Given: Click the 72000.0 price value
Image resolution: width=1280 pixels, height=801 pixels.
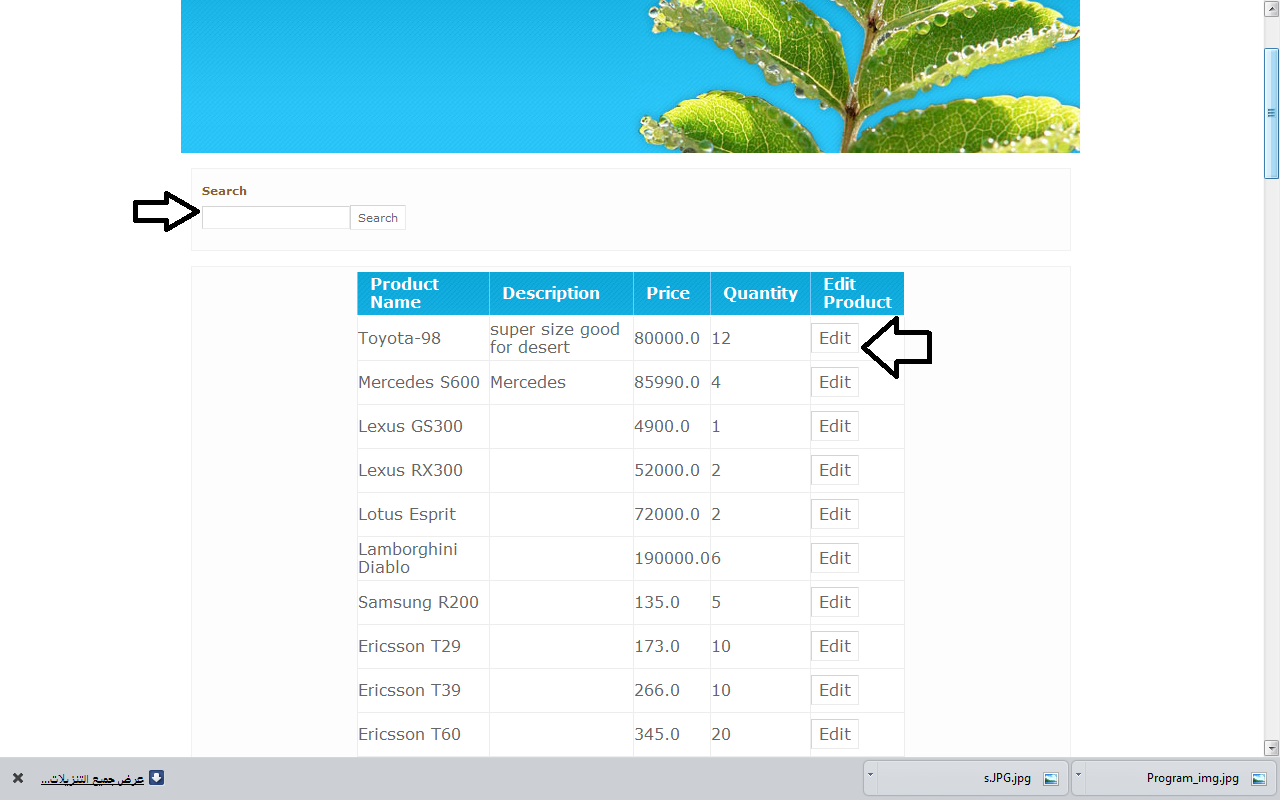Looking at the screenshot, I should pos(667,514).
